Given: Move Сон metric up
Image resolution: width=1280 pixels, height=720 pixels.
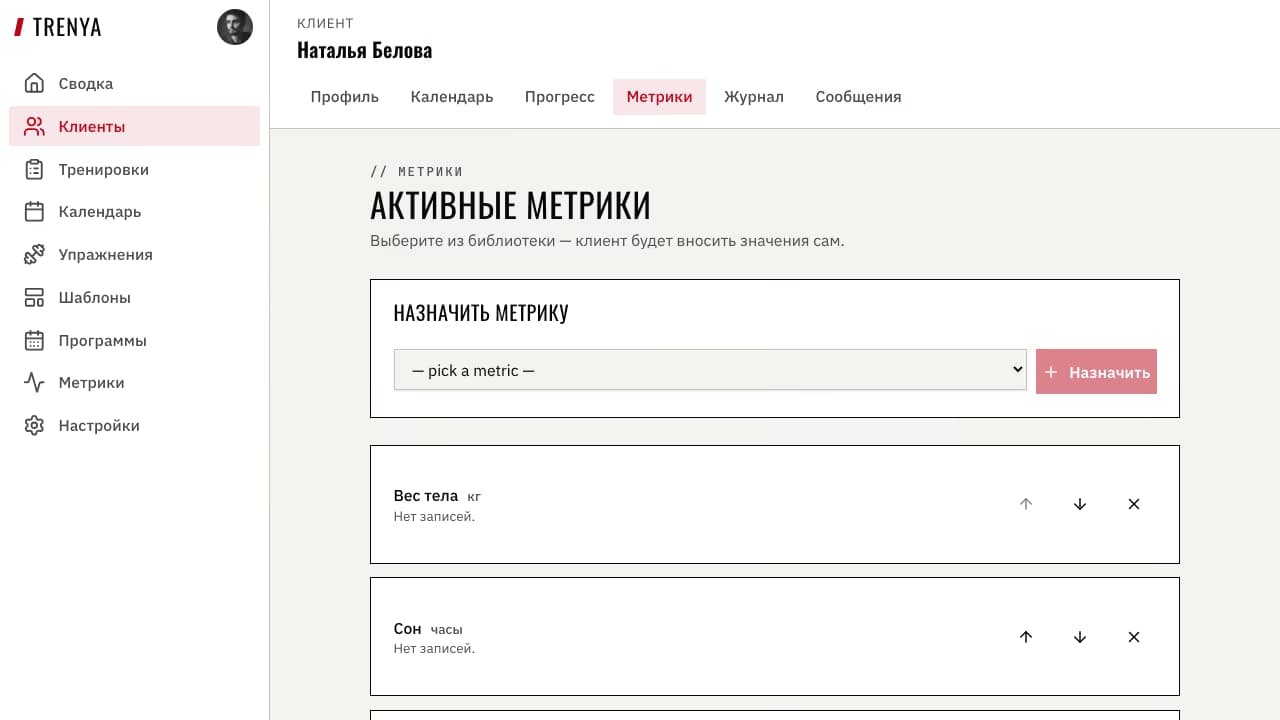Looking at the screenshot, I should click(x=1026, y=637).
